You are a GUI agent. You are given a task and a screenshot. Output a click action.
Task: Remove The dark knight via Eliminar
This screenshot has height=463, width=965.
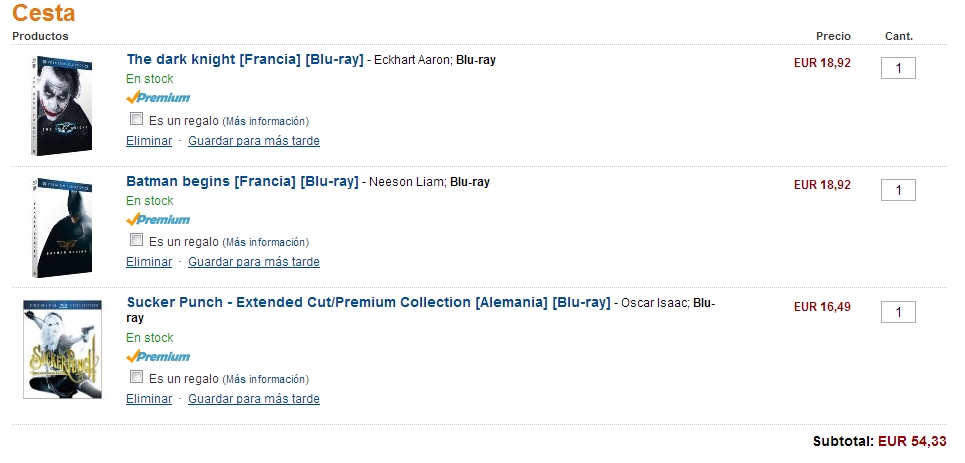(149, 140)
